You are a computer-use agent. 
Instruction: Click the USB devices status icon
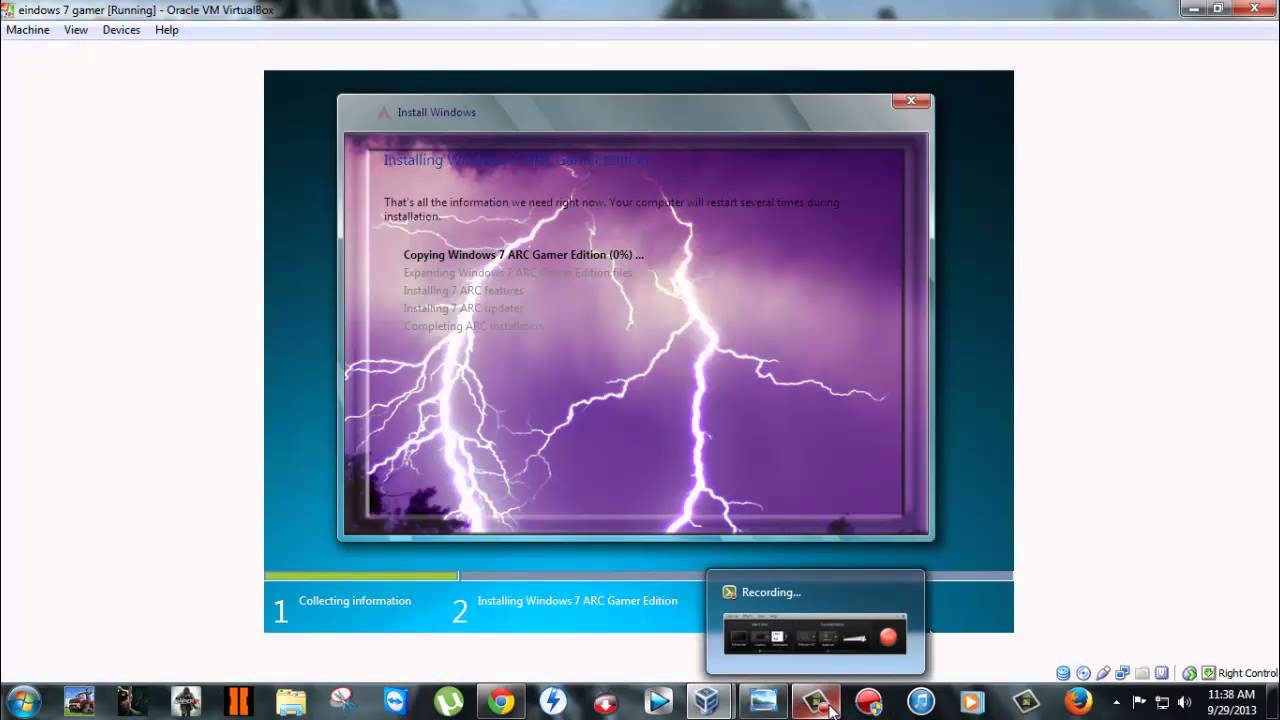point(1103,673)
